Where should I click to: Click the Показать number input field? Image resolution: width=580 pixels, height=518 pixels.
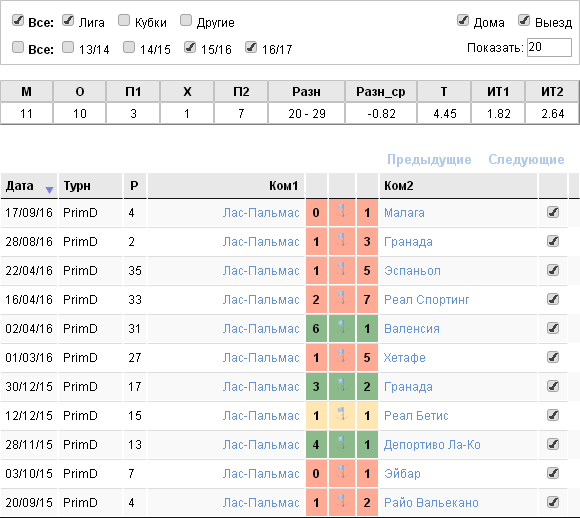point(549,47)
